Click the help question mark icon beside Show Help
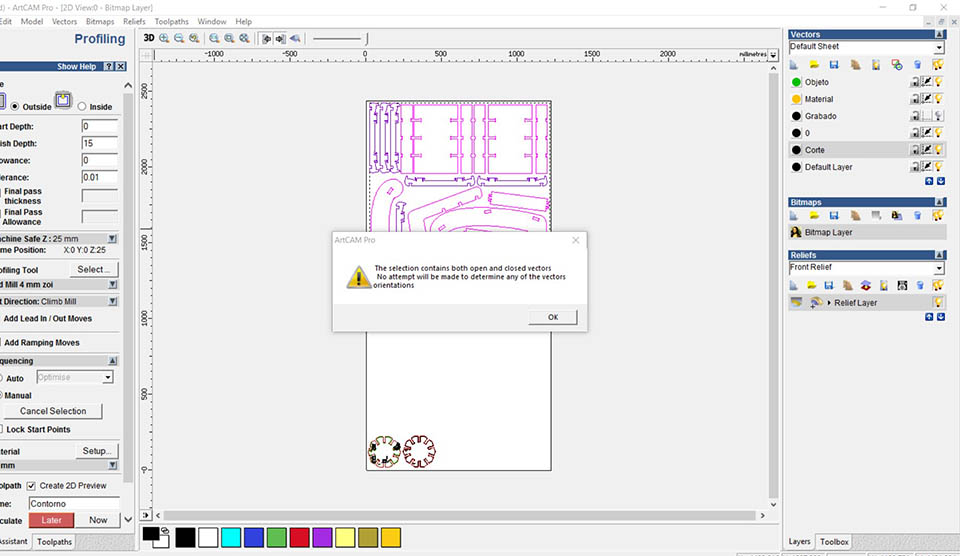 [x=108, y=66]
